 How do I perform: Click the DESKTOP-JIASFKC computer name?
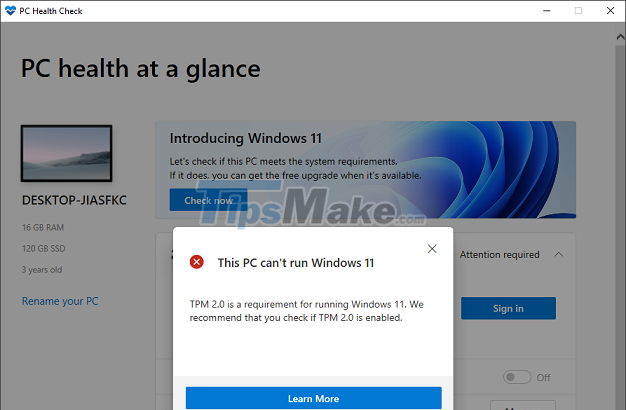[x=74, y=200]
